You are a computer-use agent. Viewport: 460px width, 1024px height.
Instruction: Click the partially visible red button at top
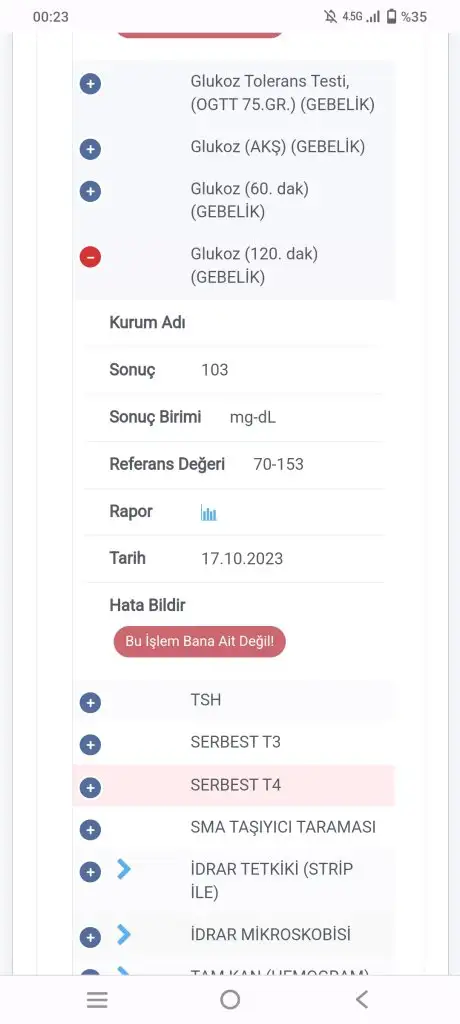click(199, 34)
